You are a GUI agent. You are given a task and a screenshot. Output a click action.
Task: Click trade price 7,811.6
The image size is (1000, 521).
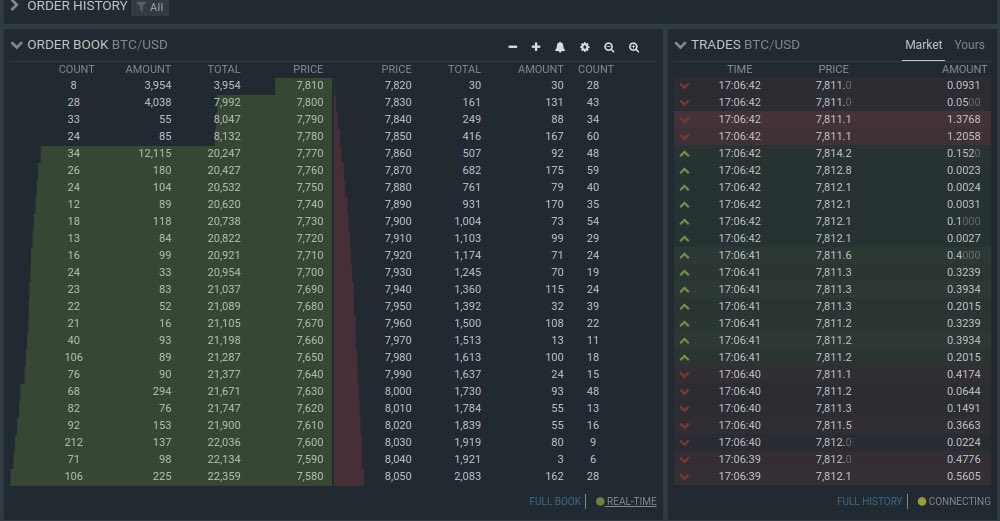coord(833,255)
